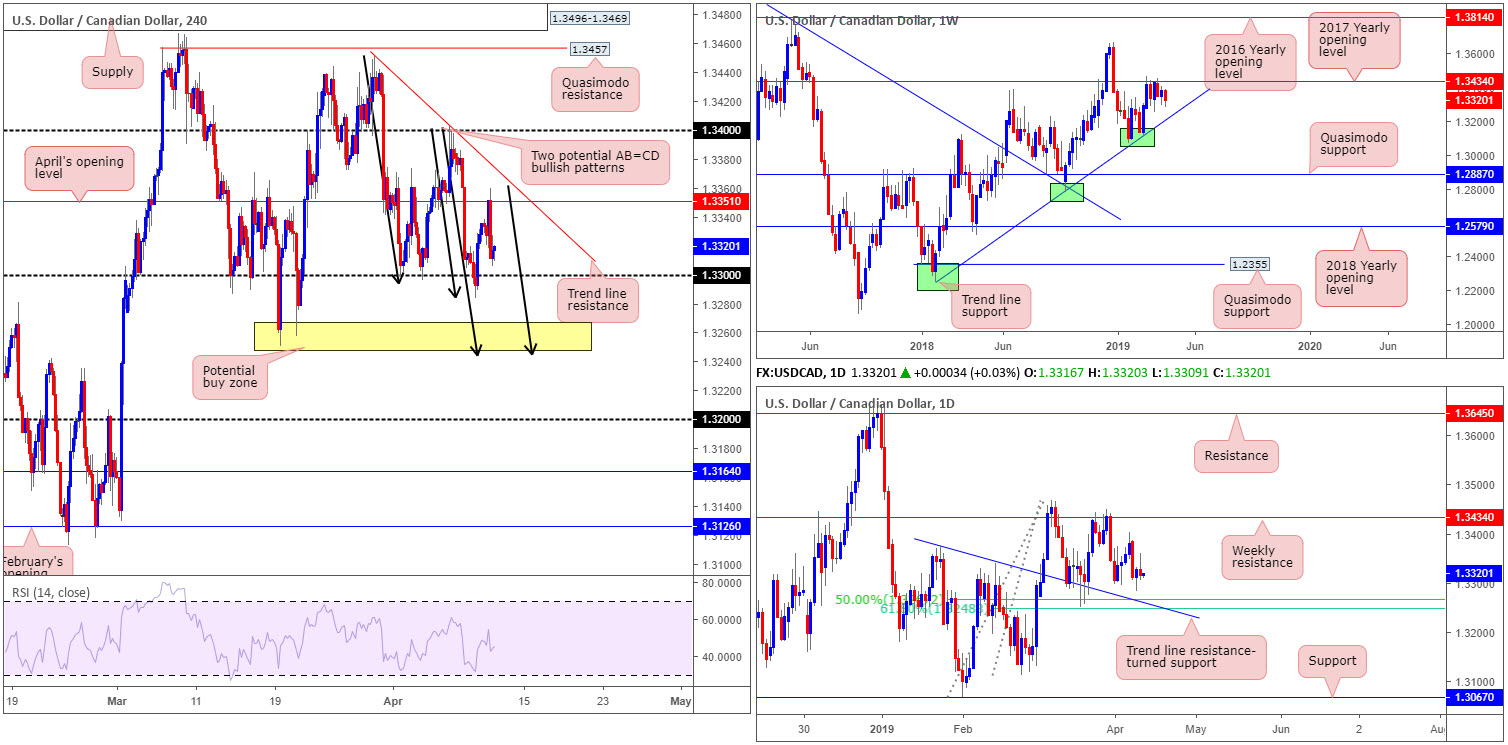The width and height of the screenshot is (1508, 745).
Task: Click the 'Support' callout on daily chart
Action: point(1332,660)
